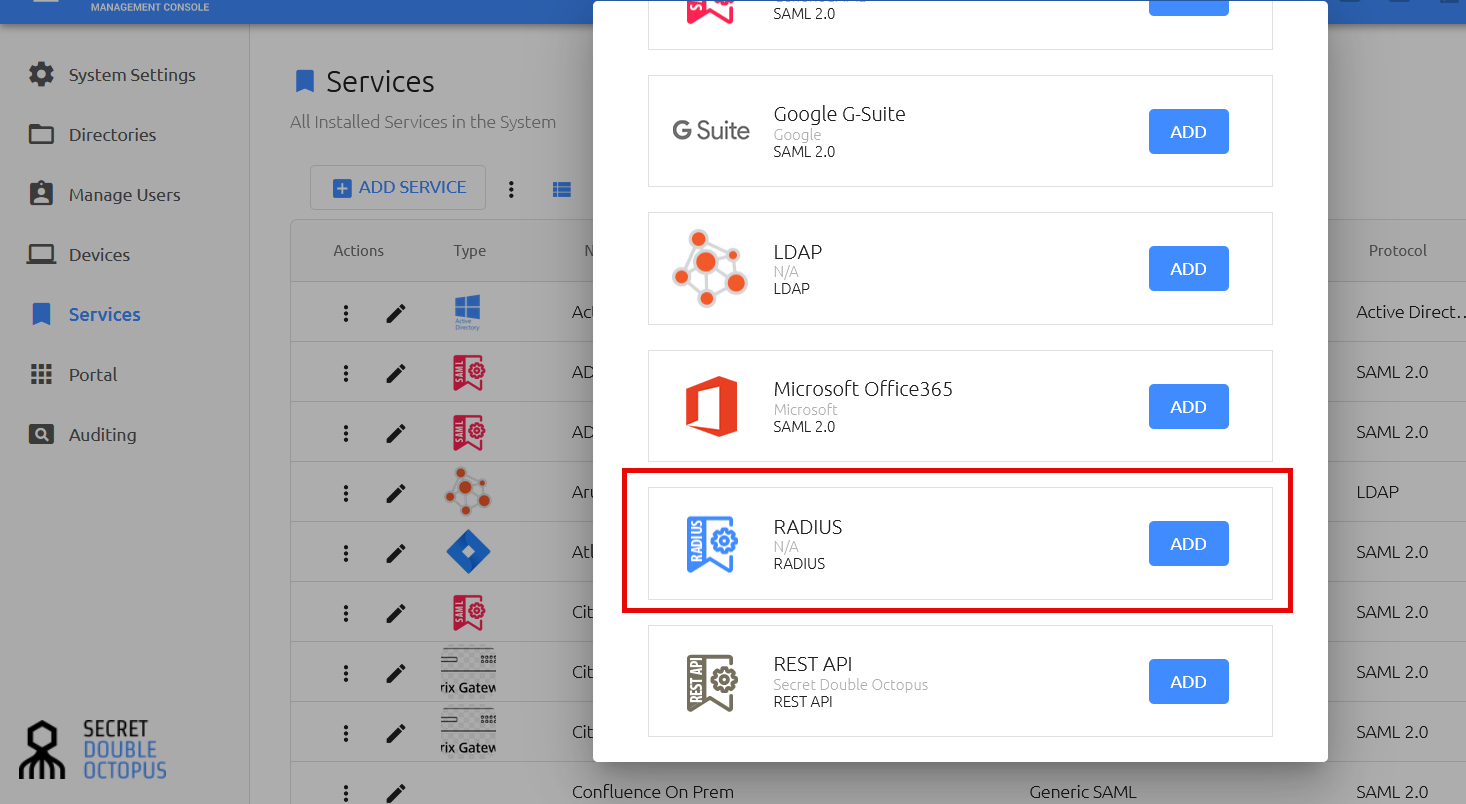1466x804 pixels.
Task: Click the REST API service icon
Action: tap(711, 682)
